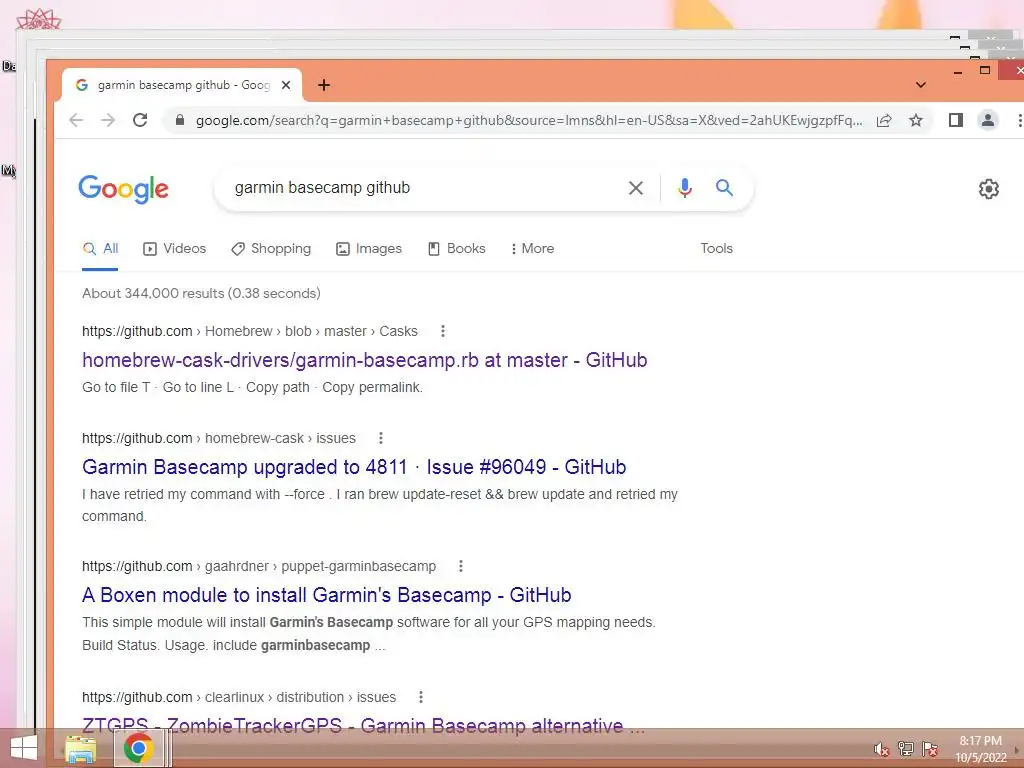Open homebrew-cask-drivers/garmin-basecamp.rb GitHub link

tap(364, 360)
